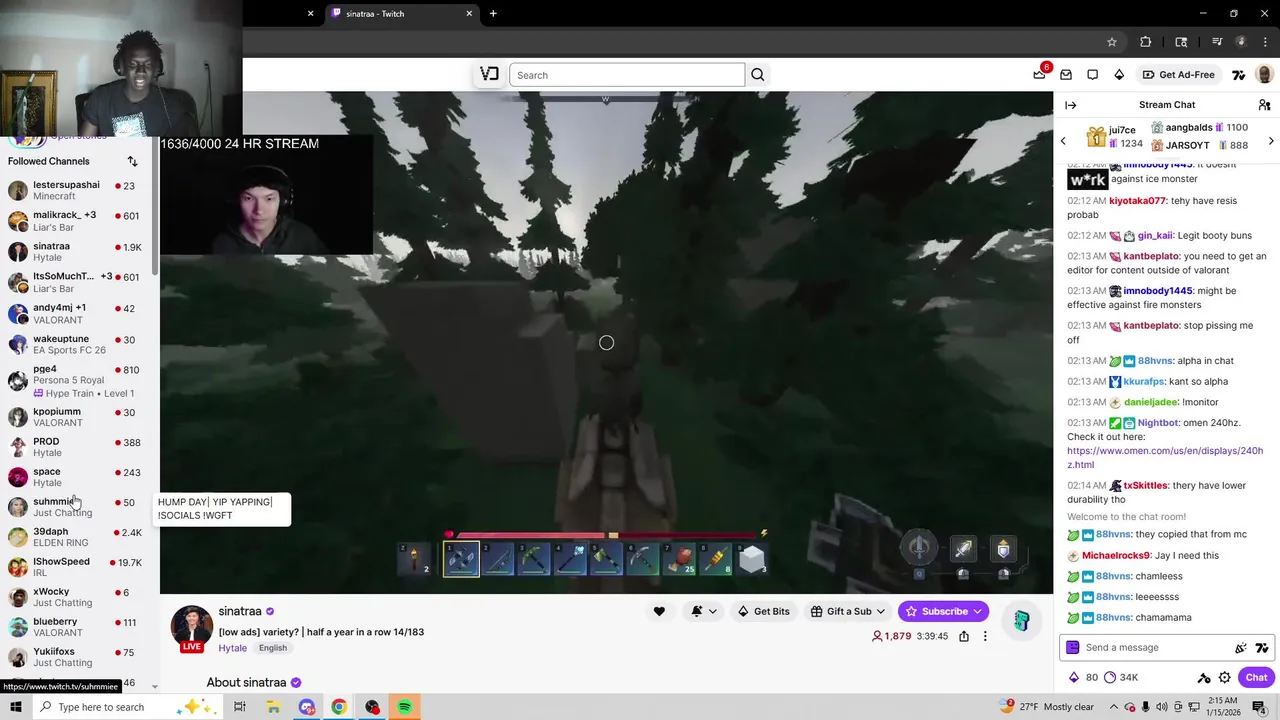The image size is (1280, 720).
Task: Click the Get Bits button
Action: 763,611
